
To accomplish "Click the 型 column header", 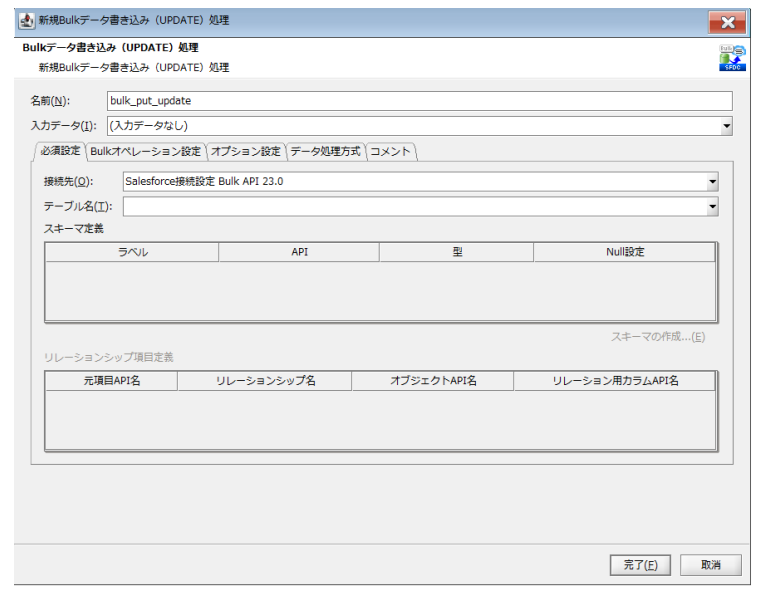I will click(457, 252).
